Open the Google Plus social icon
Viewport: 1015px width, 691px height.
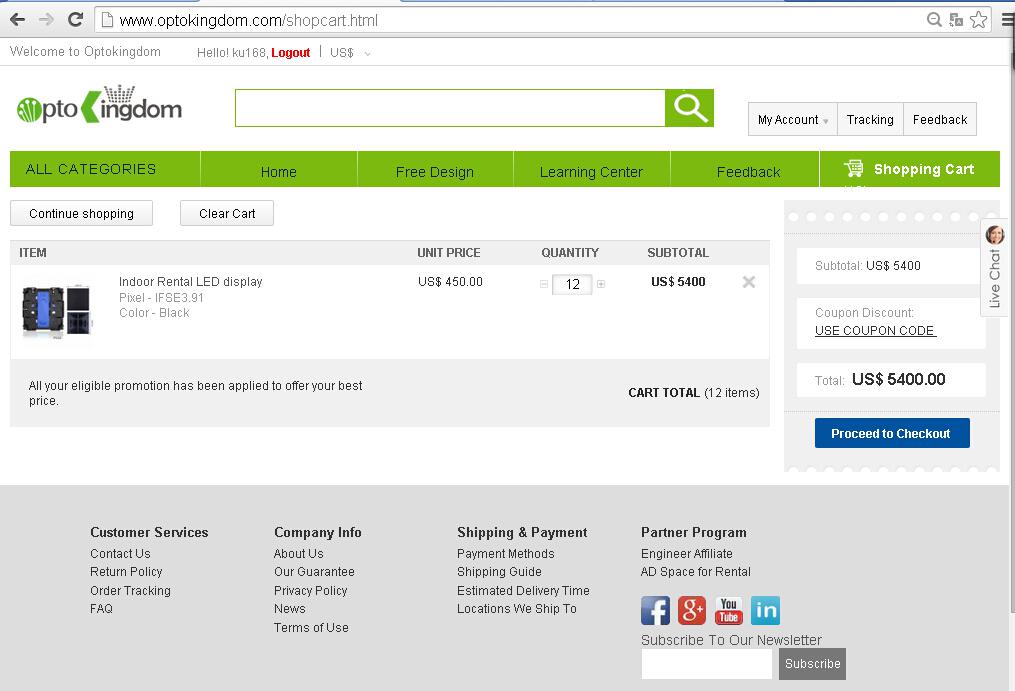pyautogui.click(x=692, y=610)
